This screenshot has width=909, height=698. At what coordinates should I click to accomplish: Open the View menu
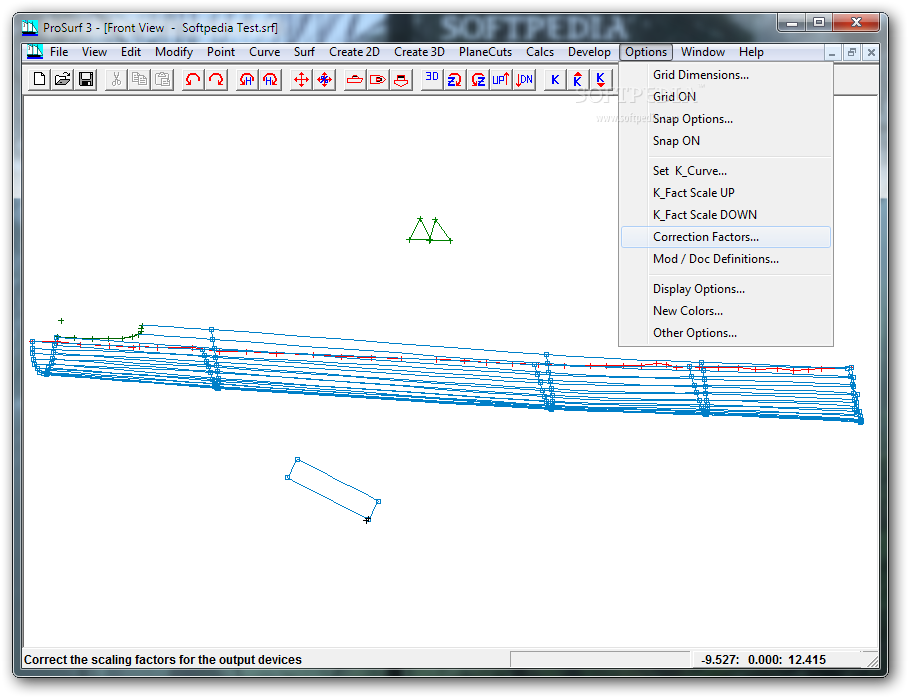(94, 52)
